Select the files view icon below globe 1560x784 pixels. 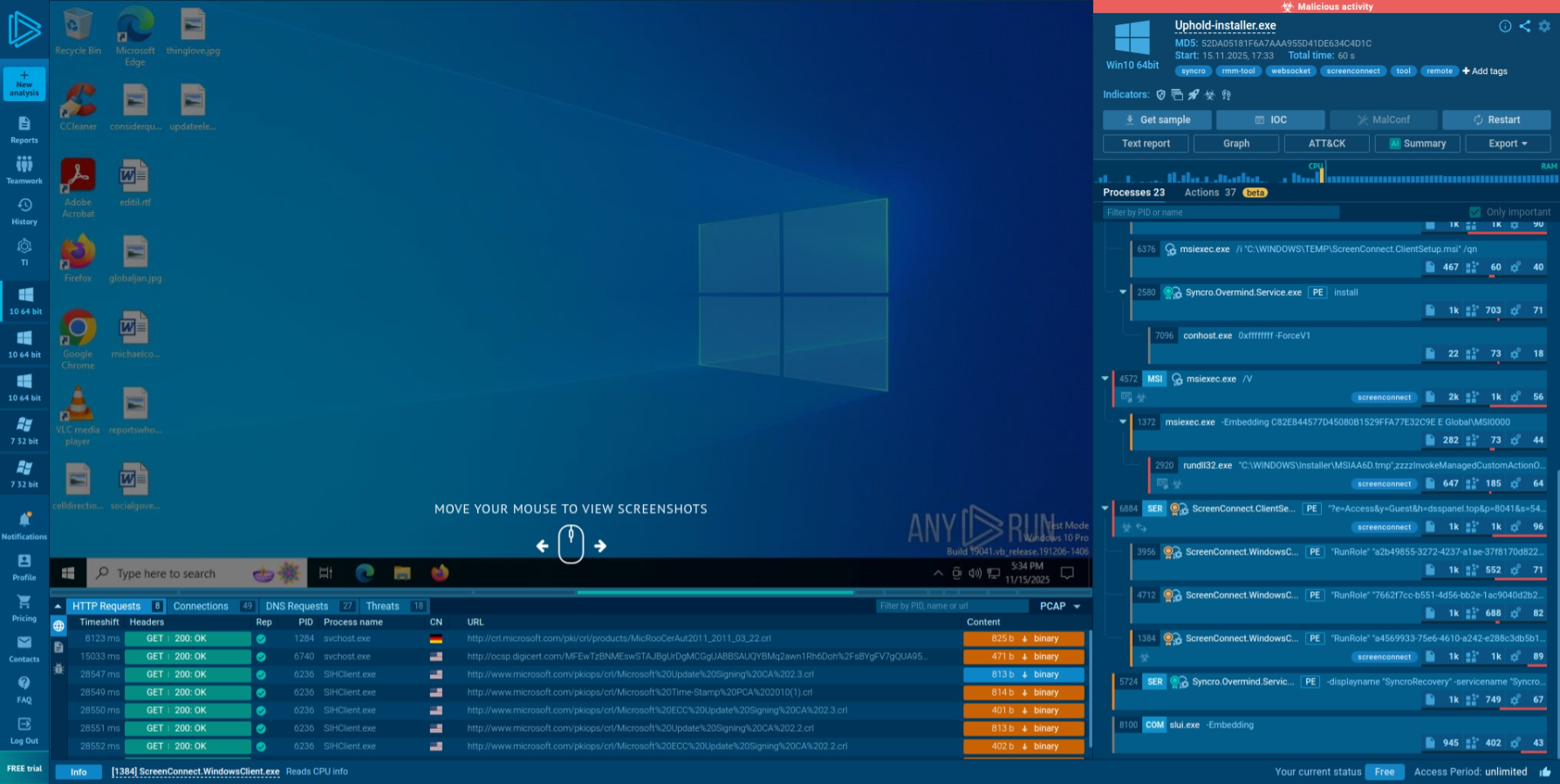[x=58, y=647]
